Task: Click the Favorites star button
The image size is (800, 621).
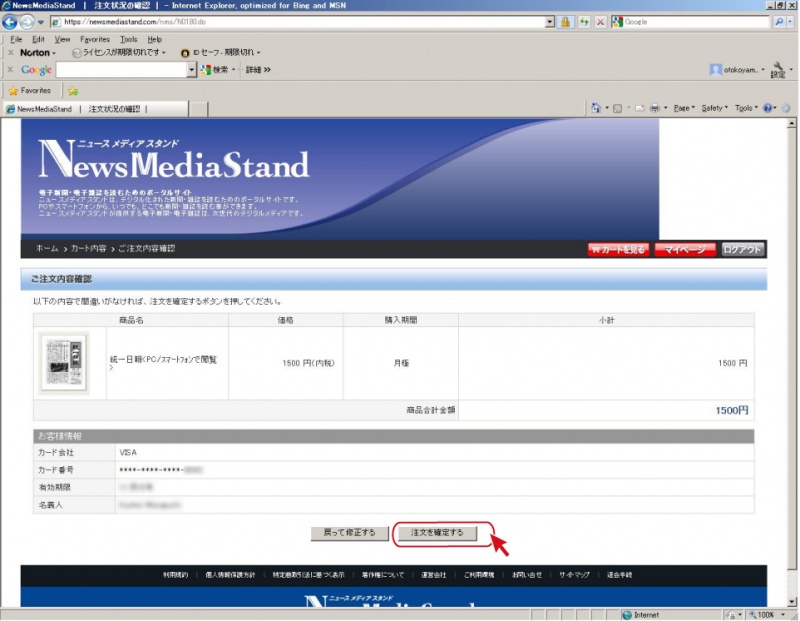Action: 30,91
